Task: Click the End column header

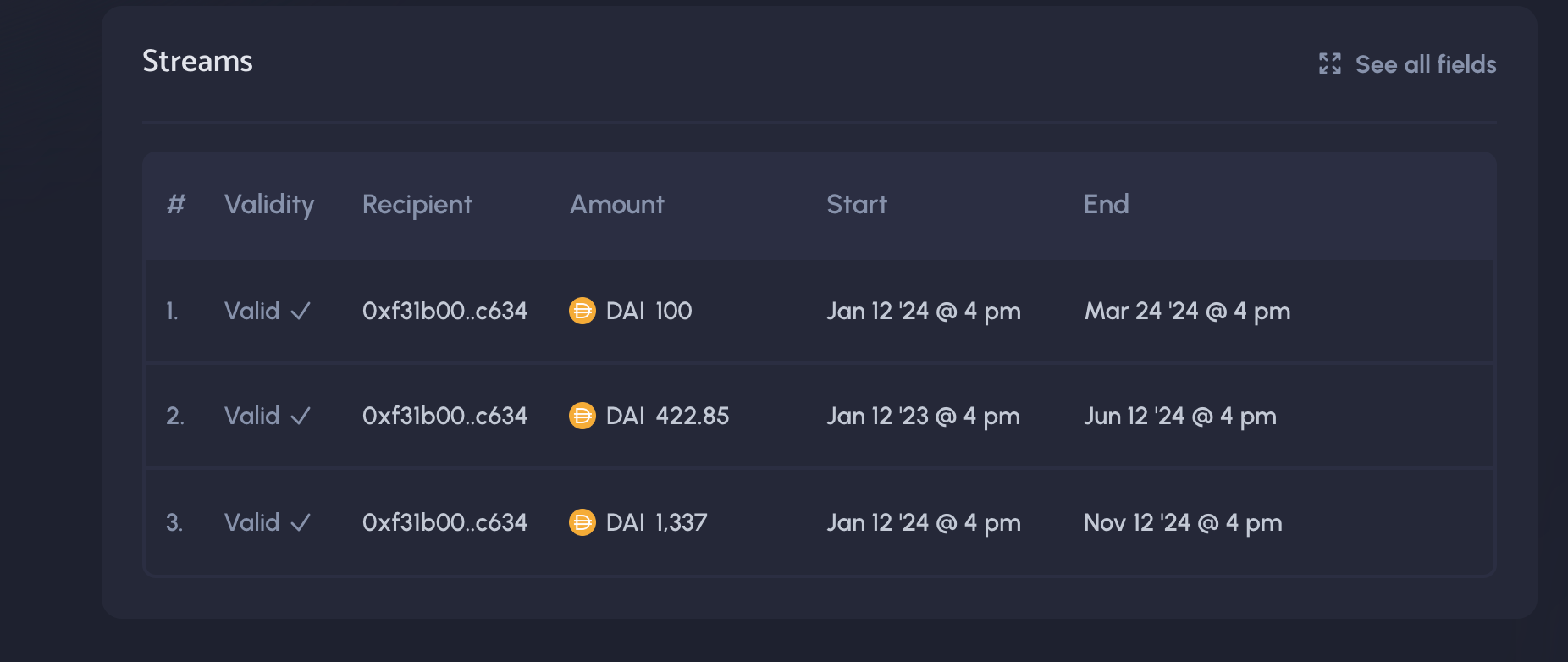Action: (1106, 205)
